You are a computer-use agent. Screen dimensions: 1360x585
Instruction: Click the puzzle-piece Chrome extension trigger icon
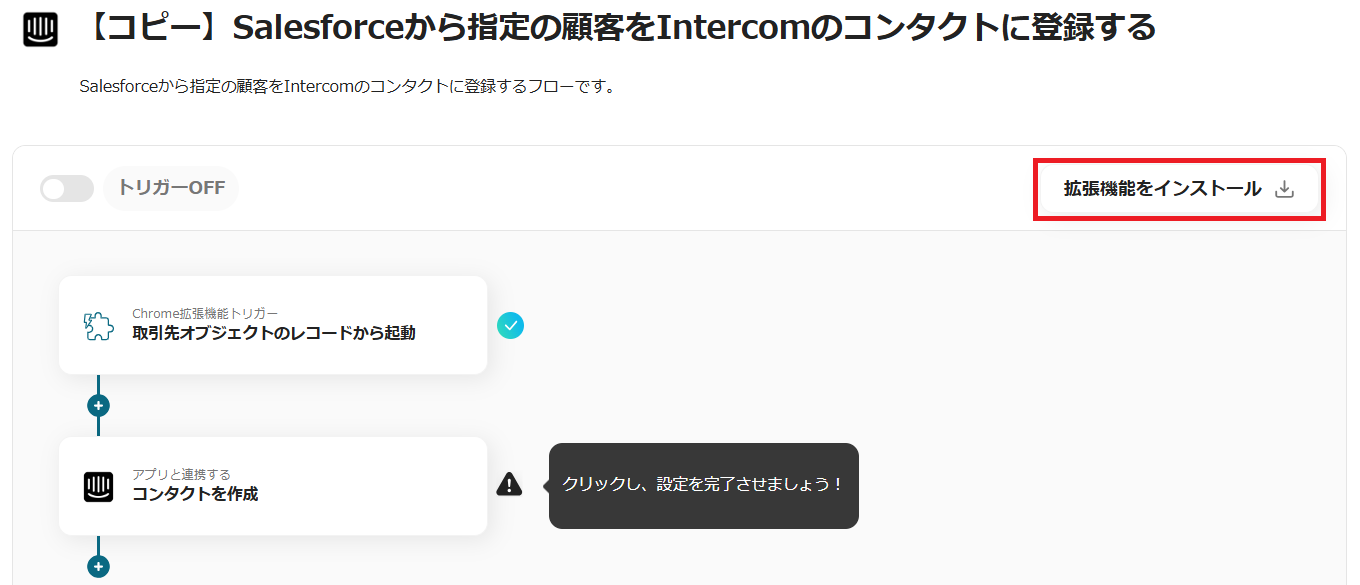coord(98,326)
